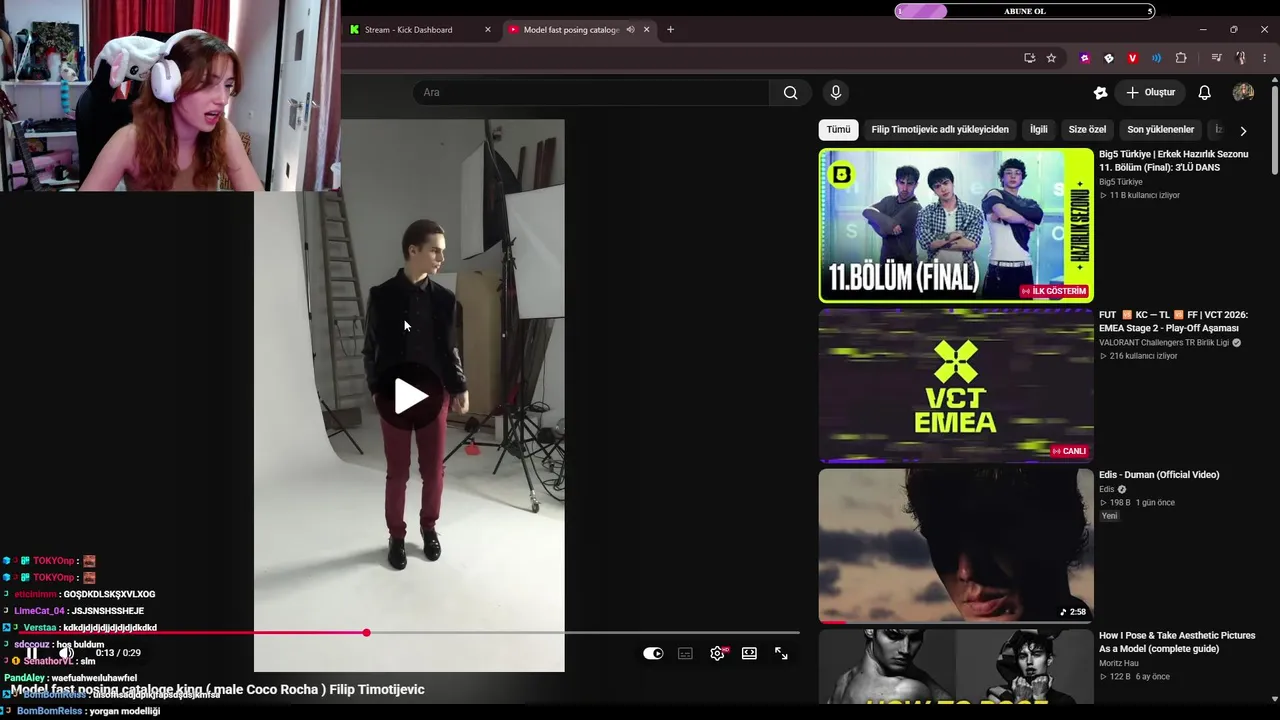1280x720 pixels.
Task: Click the '0:13 / 0:29' time display
Action: click(118, 653)
